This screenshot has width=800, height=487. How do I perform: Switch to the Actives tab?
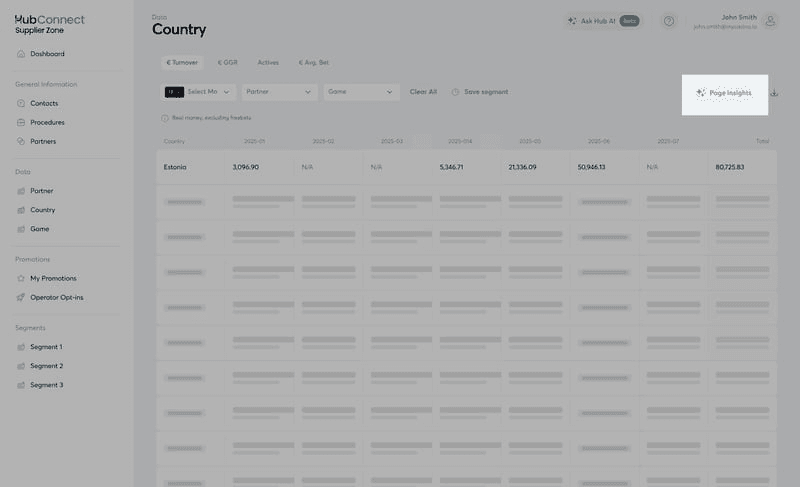coord(268,62)
